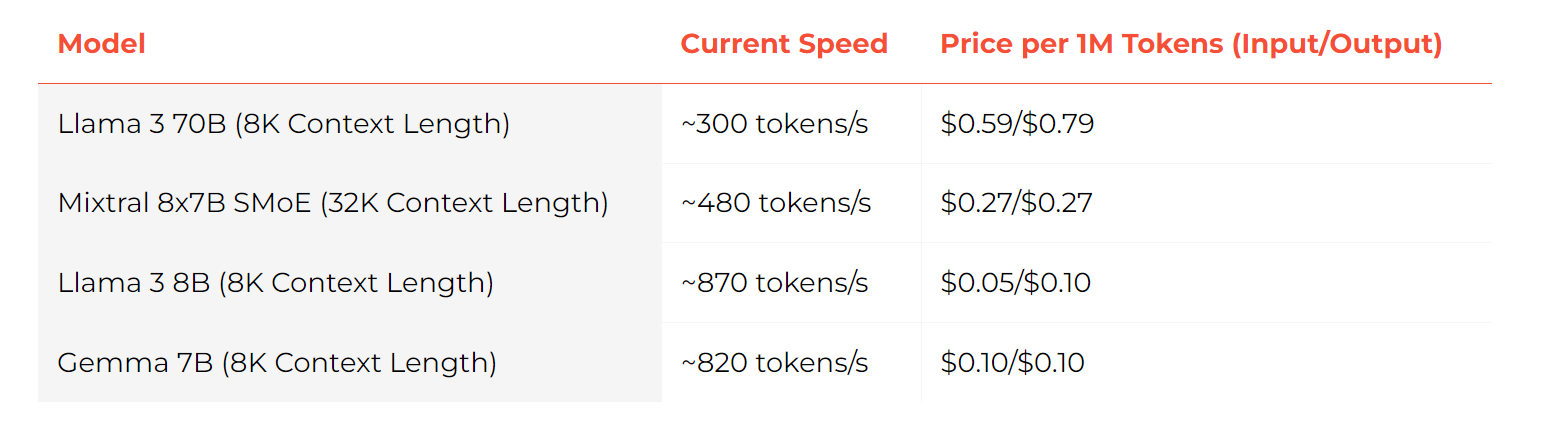Click 8K Context Length text beside Gemma 7B
Viewport: 1551px width, 421px height.
(x=358, y=362)
